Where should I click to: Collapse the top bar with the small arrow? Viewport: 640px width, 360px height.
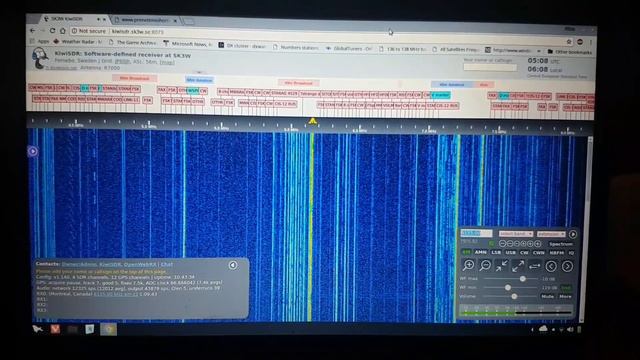(x=199, y=72)
